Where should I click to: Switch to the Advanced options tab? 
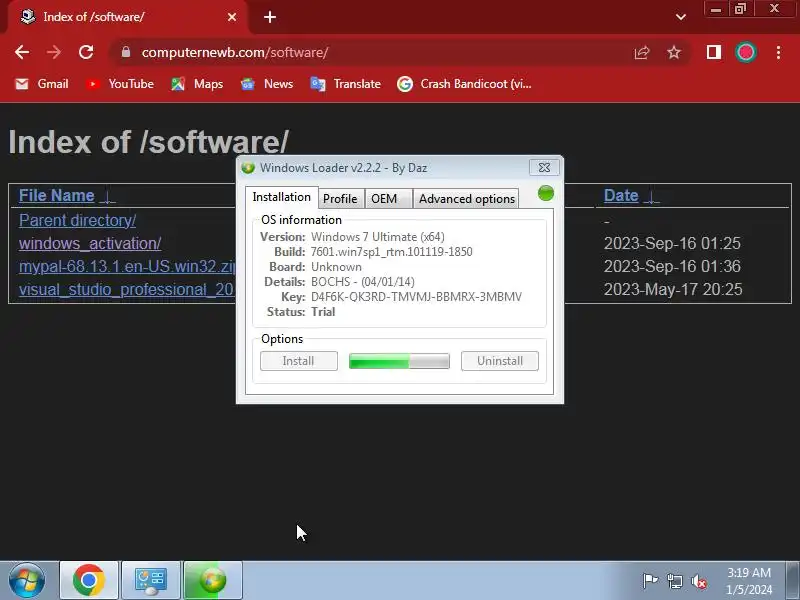466,198
